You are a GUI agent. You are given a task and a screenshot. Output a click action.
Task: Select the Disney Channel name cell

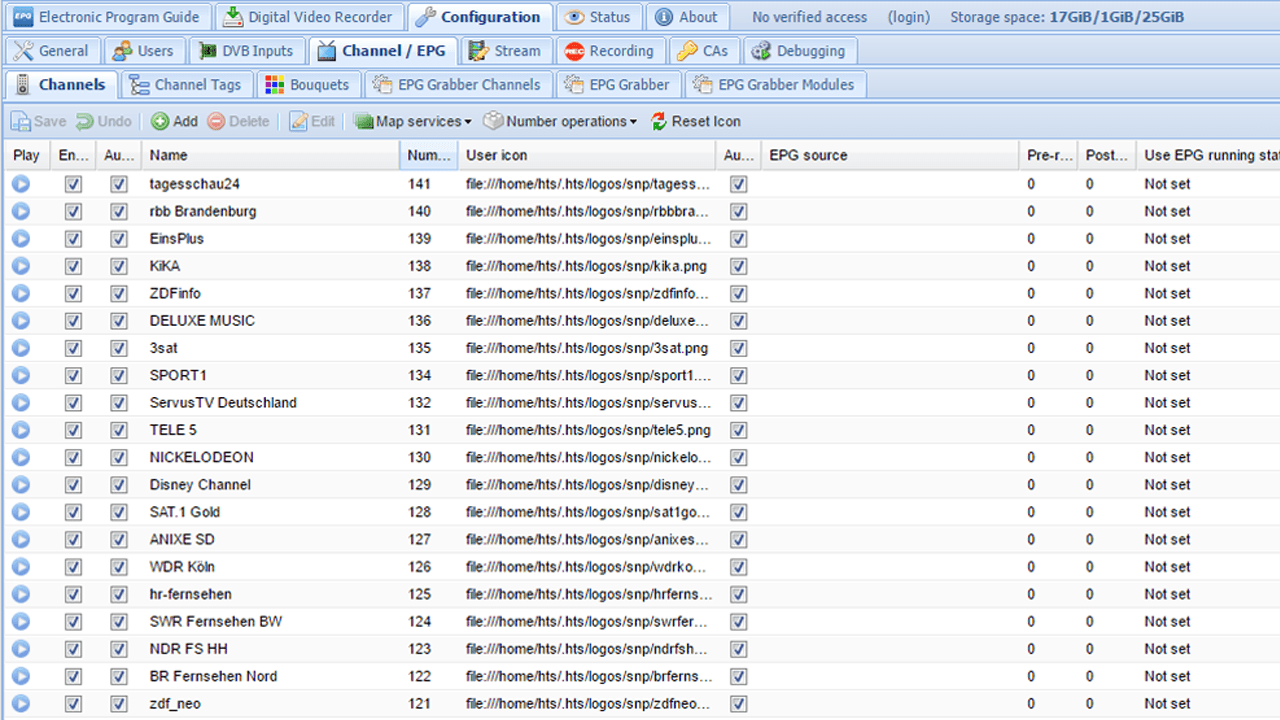coord(200,485)
